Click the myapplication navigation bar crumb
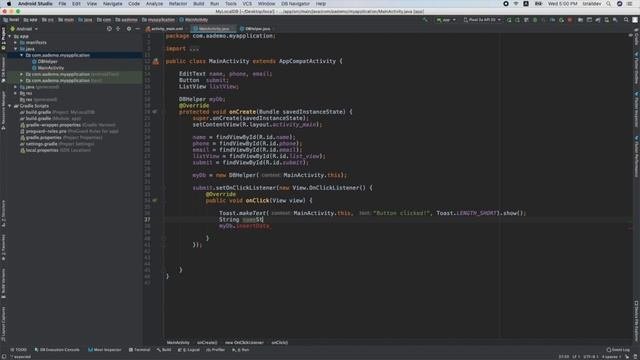Viewport: 640px width, 360px height. pyautogui.click(x=158, y=20)
